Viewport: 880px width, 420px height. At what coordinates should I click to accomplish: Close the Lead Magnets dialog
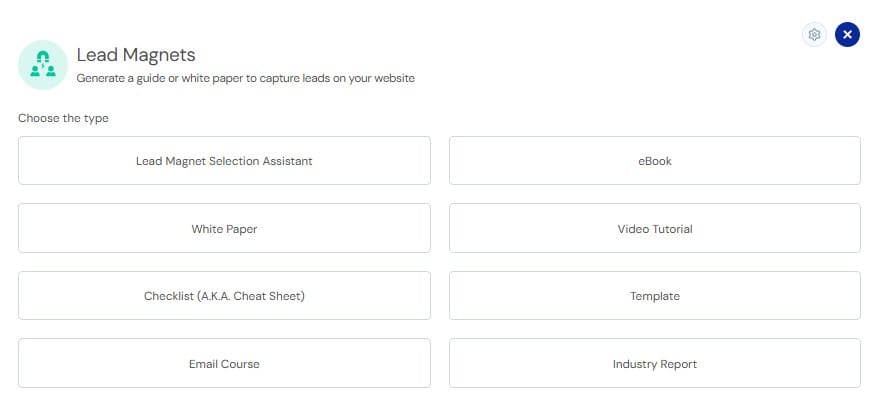[847, 35]
